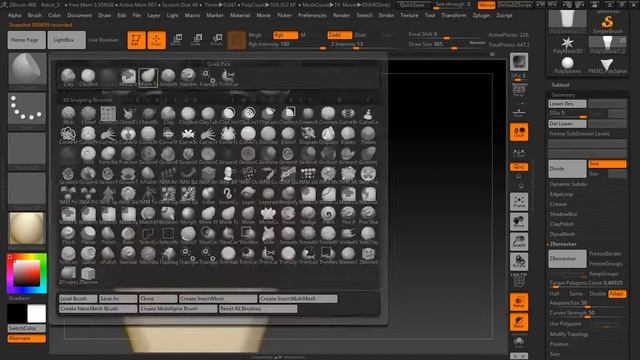Choose the Blob brush
Screen dimensions: 640x360
(68, 115)
